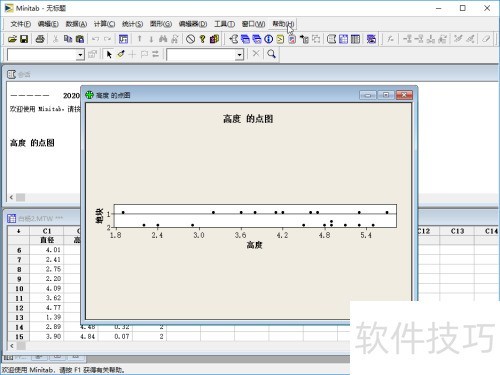The height and width of the screenshot is (375, 500).
Task: Click cell with value 4.01
Action: (47, 250)
